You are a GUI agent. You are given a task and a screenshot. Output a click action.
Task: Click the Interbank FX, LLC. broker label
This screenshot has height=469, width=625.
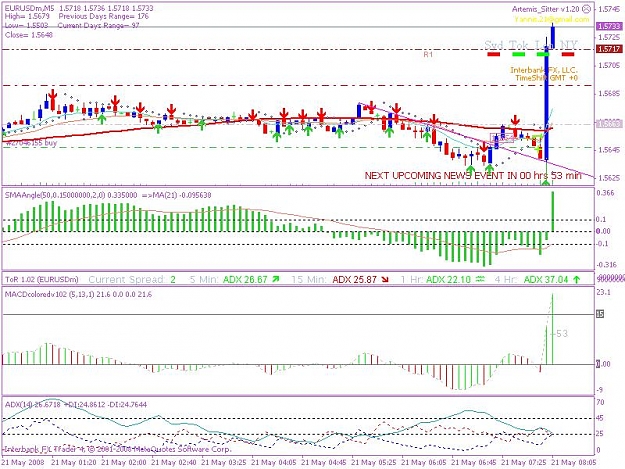click(544, 70)
